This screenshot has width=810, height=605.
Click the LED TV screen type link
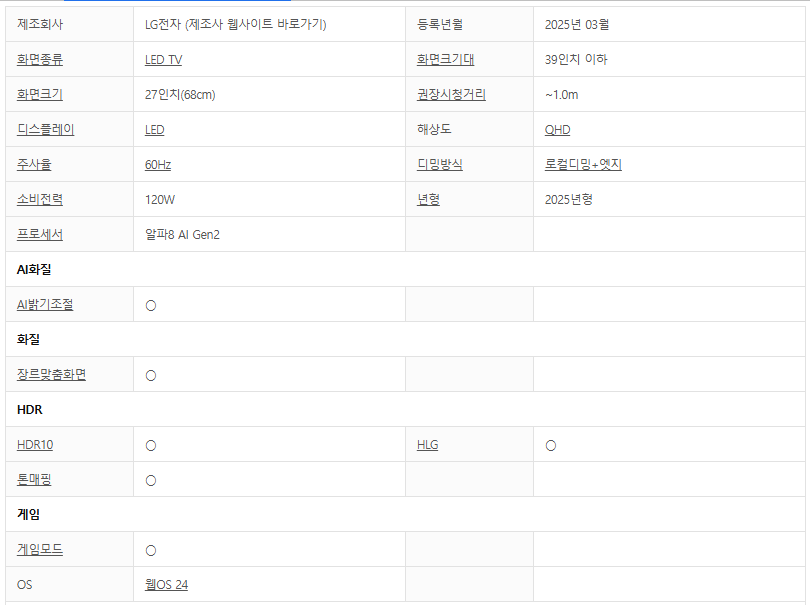click(x=163, y=60)
